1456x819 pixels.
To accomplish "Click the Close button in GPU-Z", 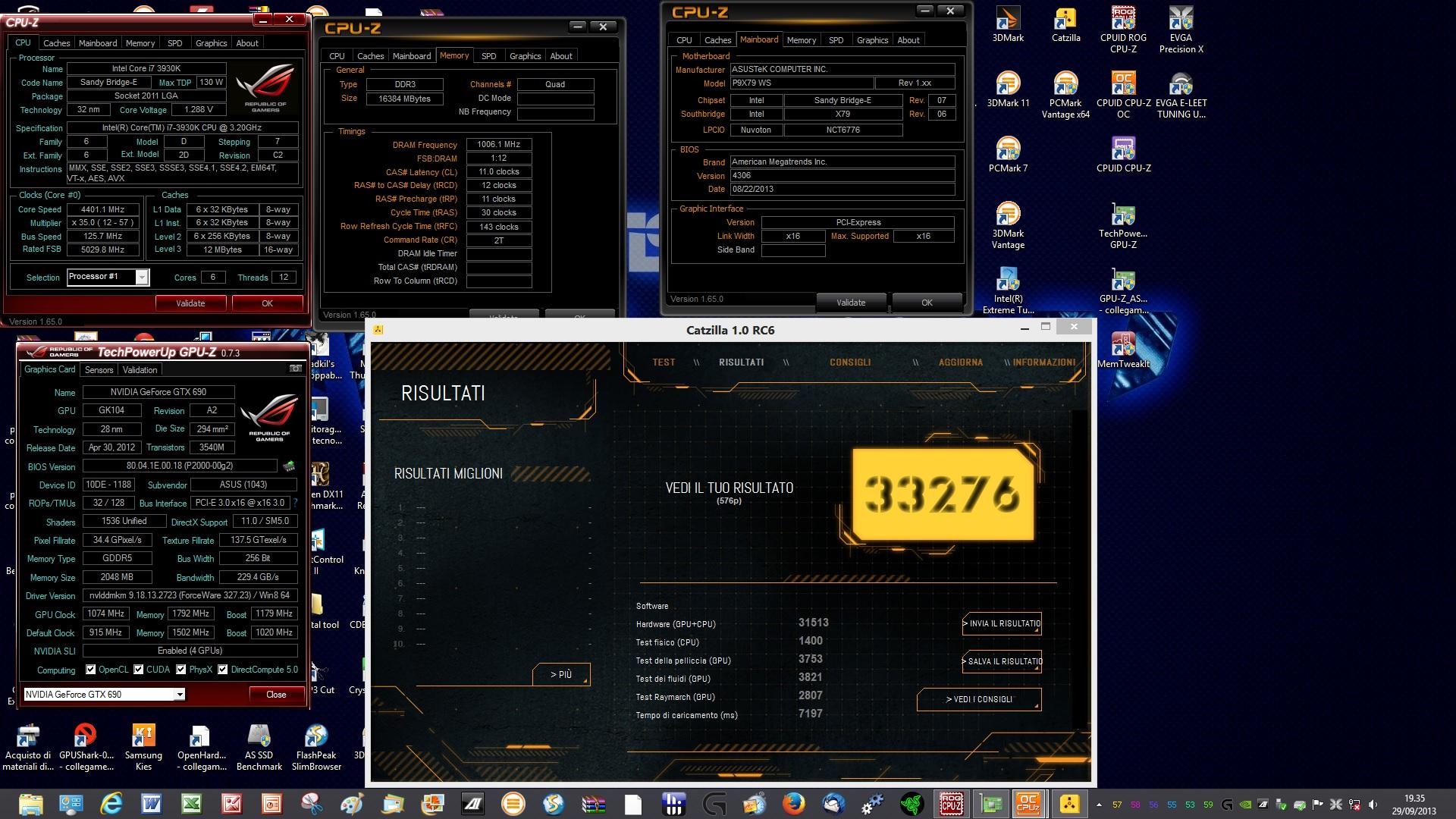I will 276,694.
